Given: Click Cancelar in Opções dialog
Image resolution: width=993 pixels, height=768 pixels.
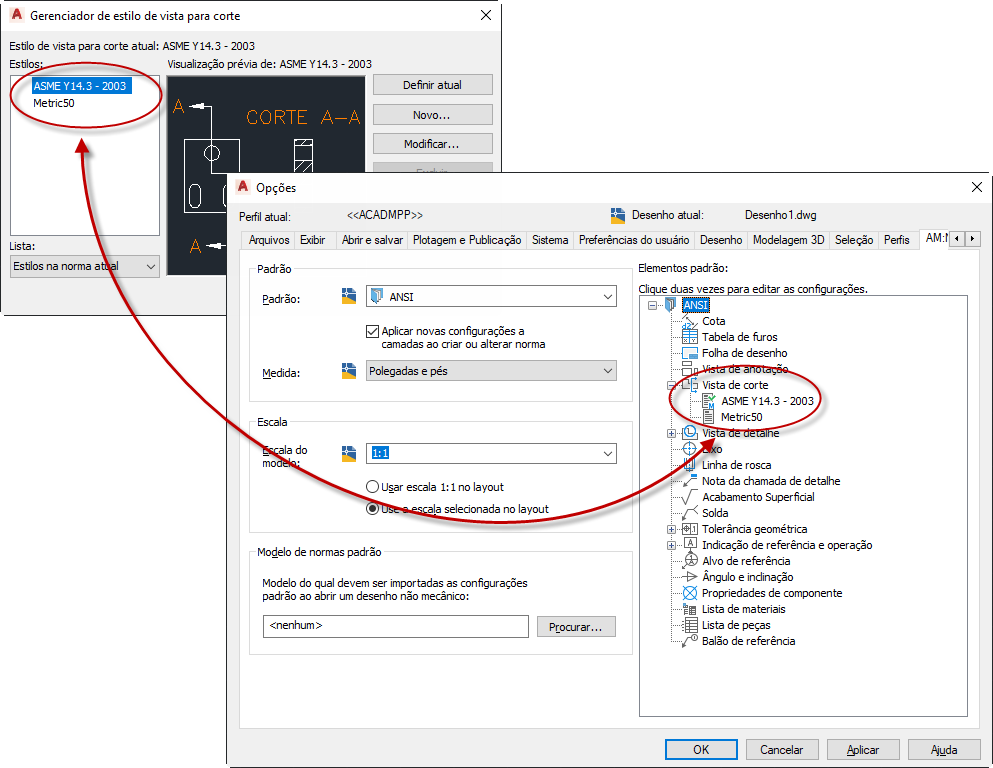Looking at the screenshot, I should pos(781,750).
